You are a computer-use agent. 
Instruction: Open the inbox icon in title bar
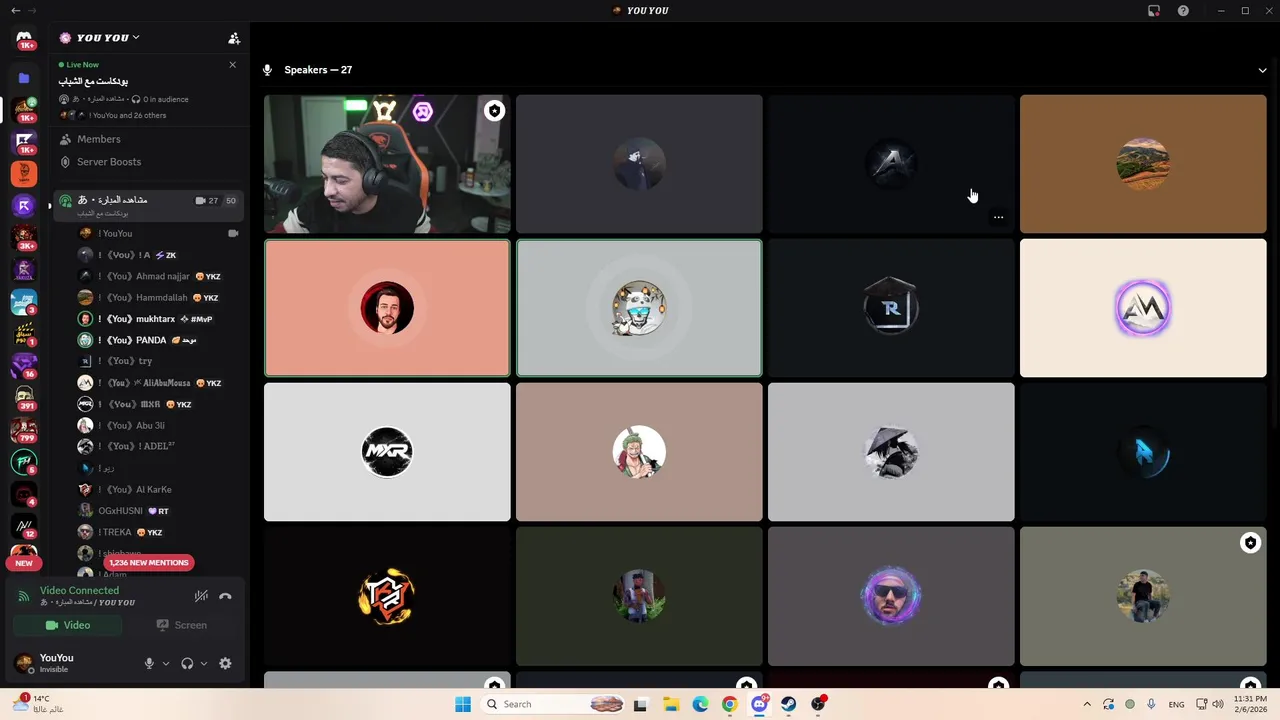(1154, 11)
